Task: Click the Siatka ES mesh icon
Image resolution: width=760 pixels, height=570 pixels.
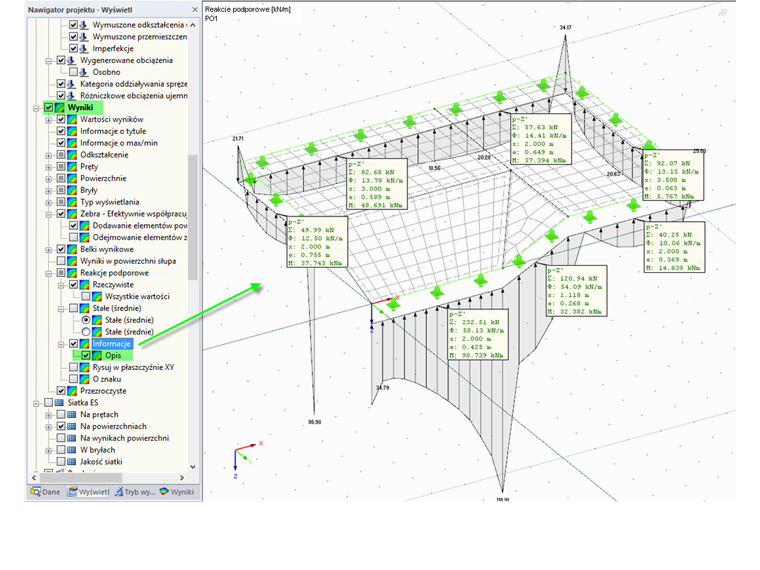Action: [60, 403]
